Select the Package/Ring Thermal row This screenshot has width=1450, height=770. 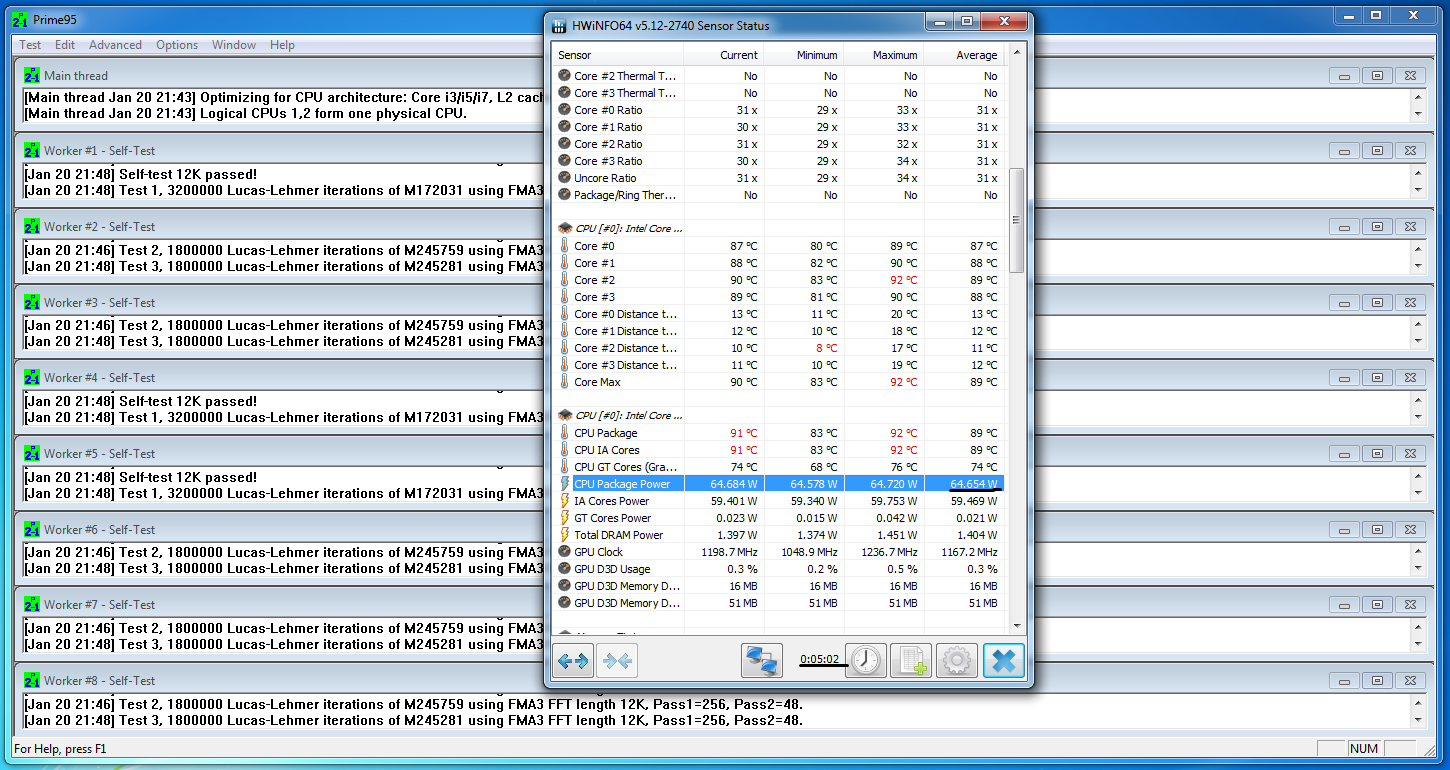tap(779, 195)
